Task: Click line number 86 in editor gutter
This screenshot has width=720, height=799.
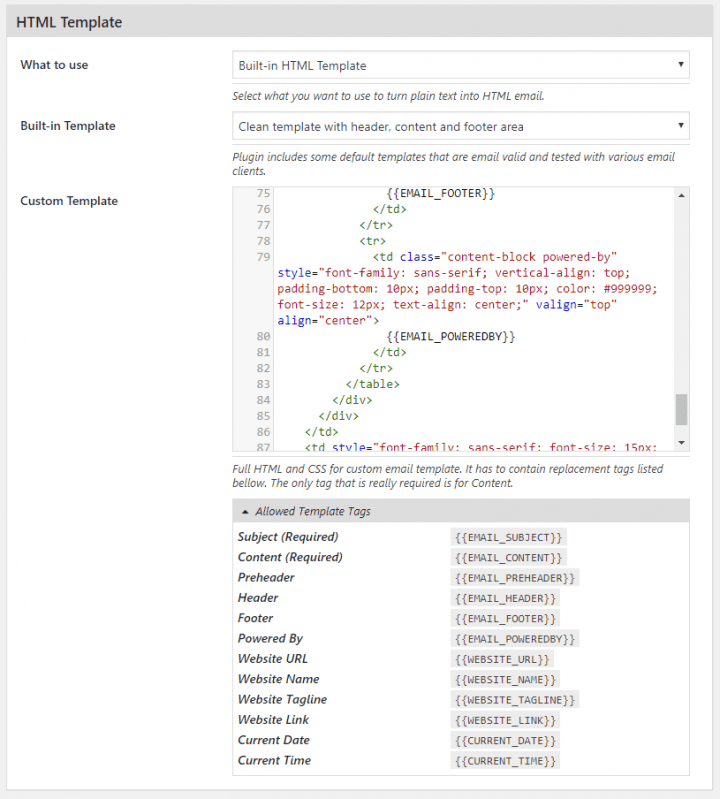Action: 263,432
